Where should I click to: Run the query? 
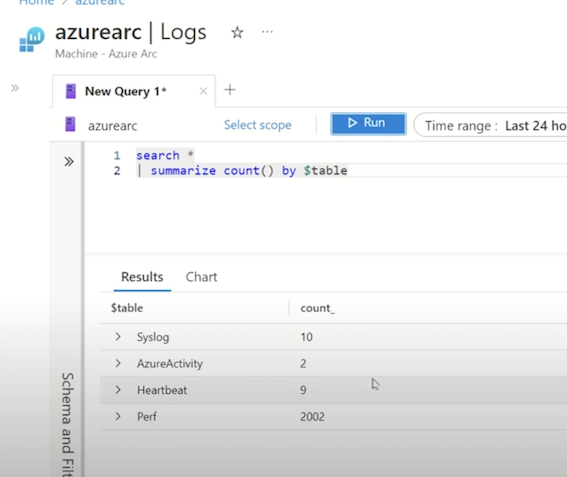[x=368, y=124]
